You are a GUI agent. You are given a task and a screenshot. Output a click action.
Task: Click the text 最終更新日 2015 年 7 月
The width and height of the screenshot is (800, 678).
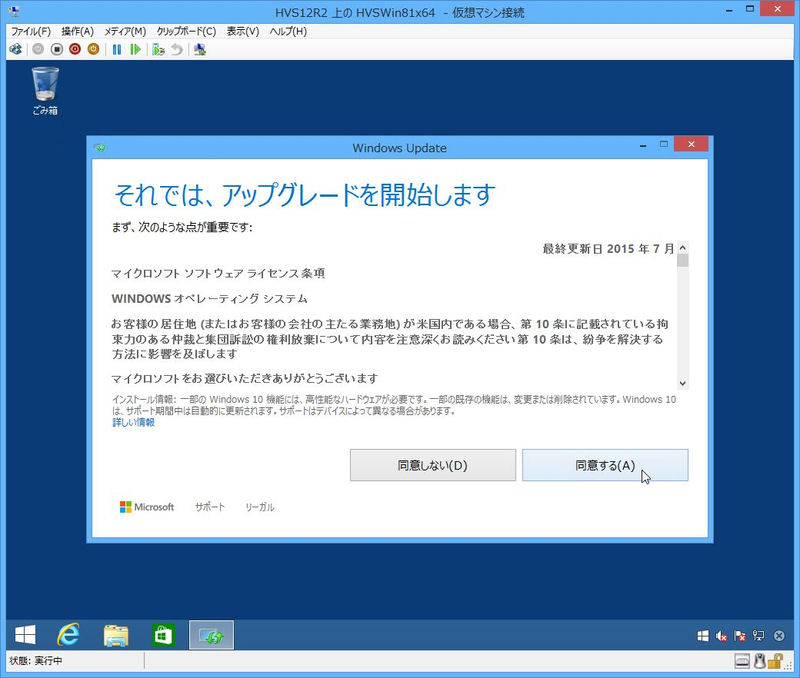pyautogui.click(x=608, y=249)
